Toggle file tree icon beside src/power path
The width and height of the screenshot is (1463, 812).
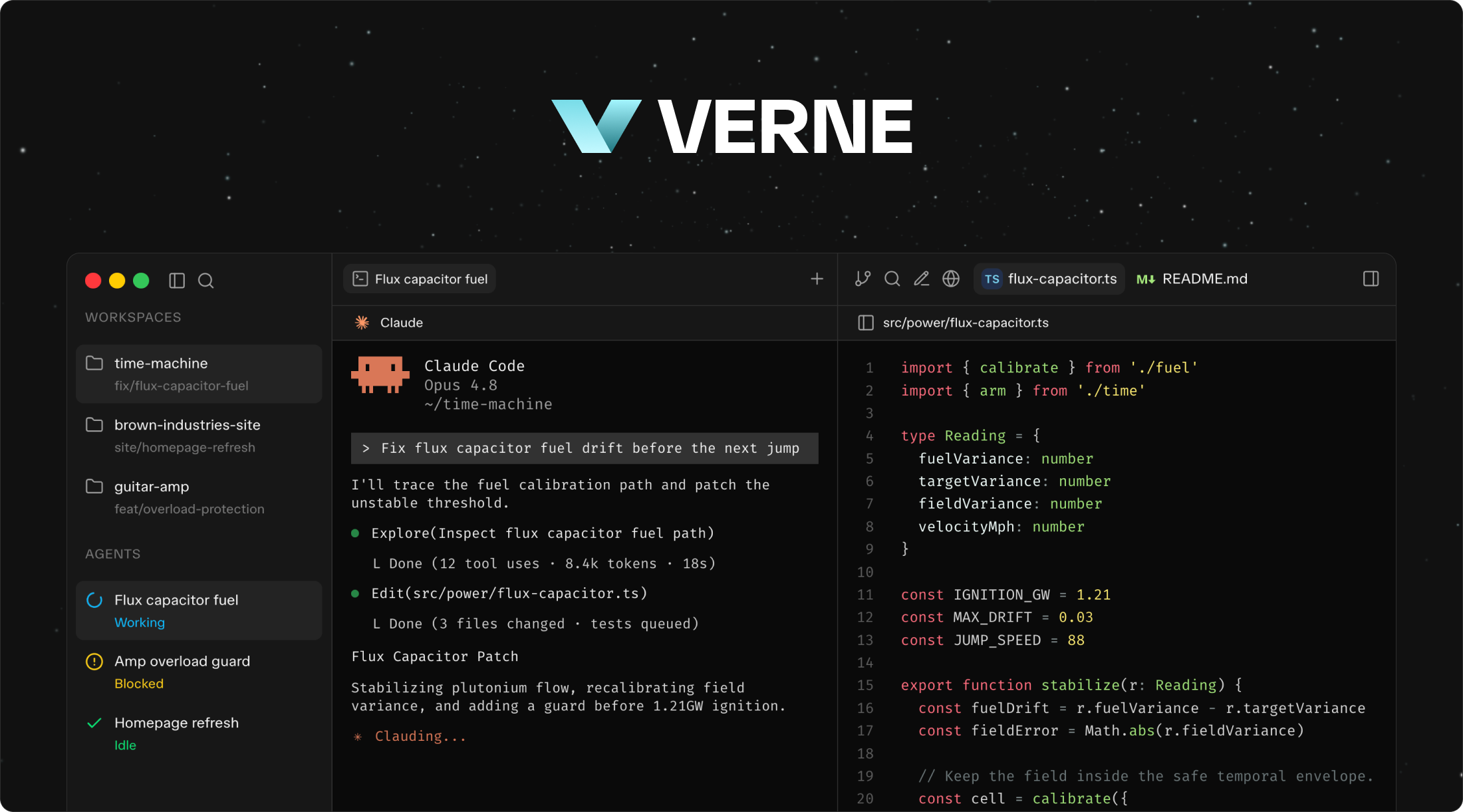pyautogui.click(x=866, y=323)
